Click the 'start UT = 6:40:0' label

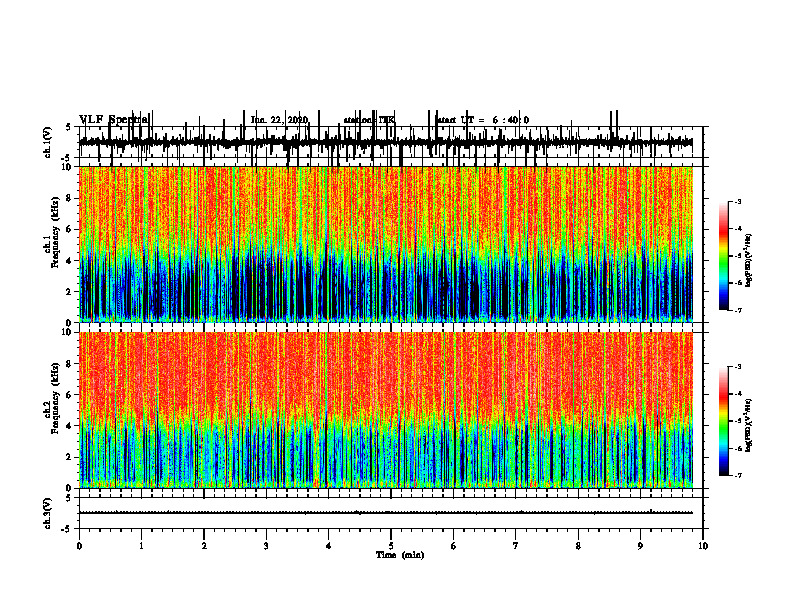(x=482, y=120)
